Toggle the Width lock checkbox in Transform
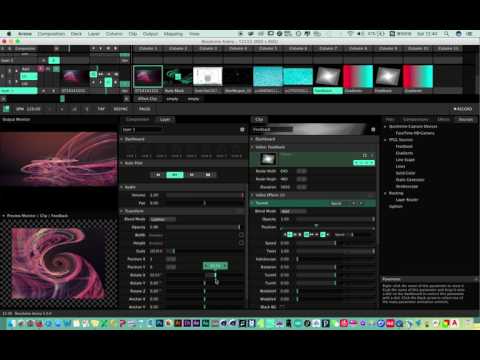This screenshot has height=360, width=480. (241, 235)
